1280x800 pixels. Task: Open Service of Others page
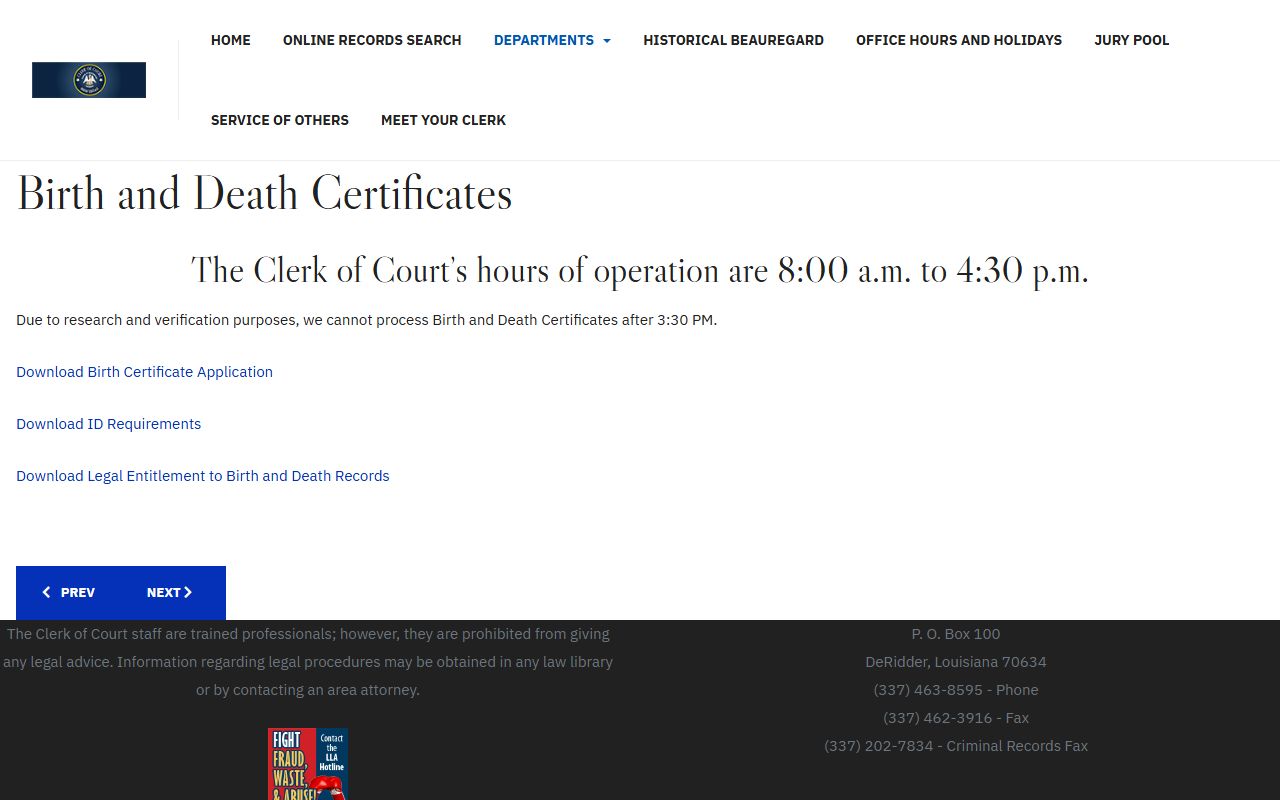click(280, 120)
